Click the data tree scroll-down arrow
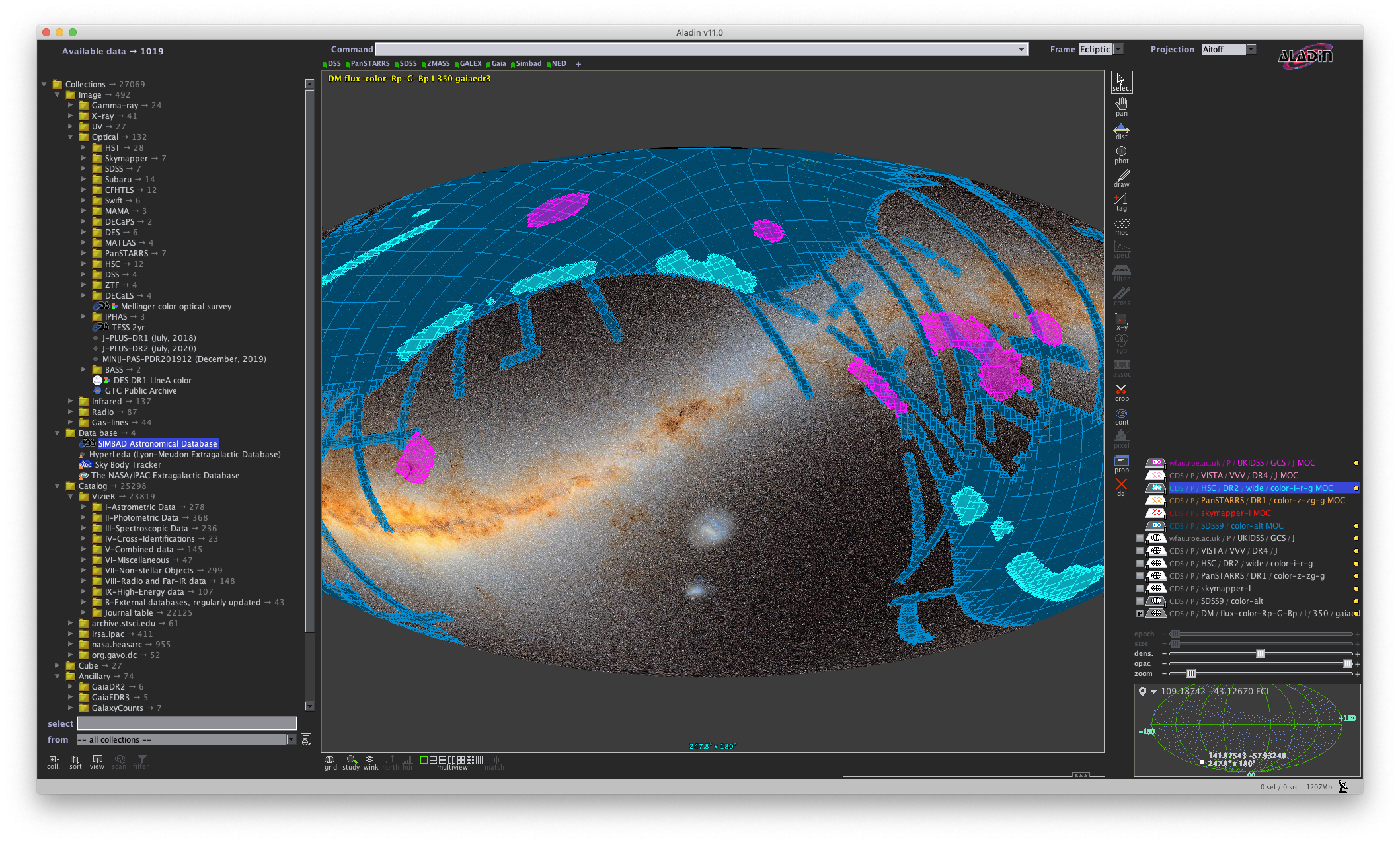Screen dimensions: 1400x843 pyautogui.click(x=310, y=706)
